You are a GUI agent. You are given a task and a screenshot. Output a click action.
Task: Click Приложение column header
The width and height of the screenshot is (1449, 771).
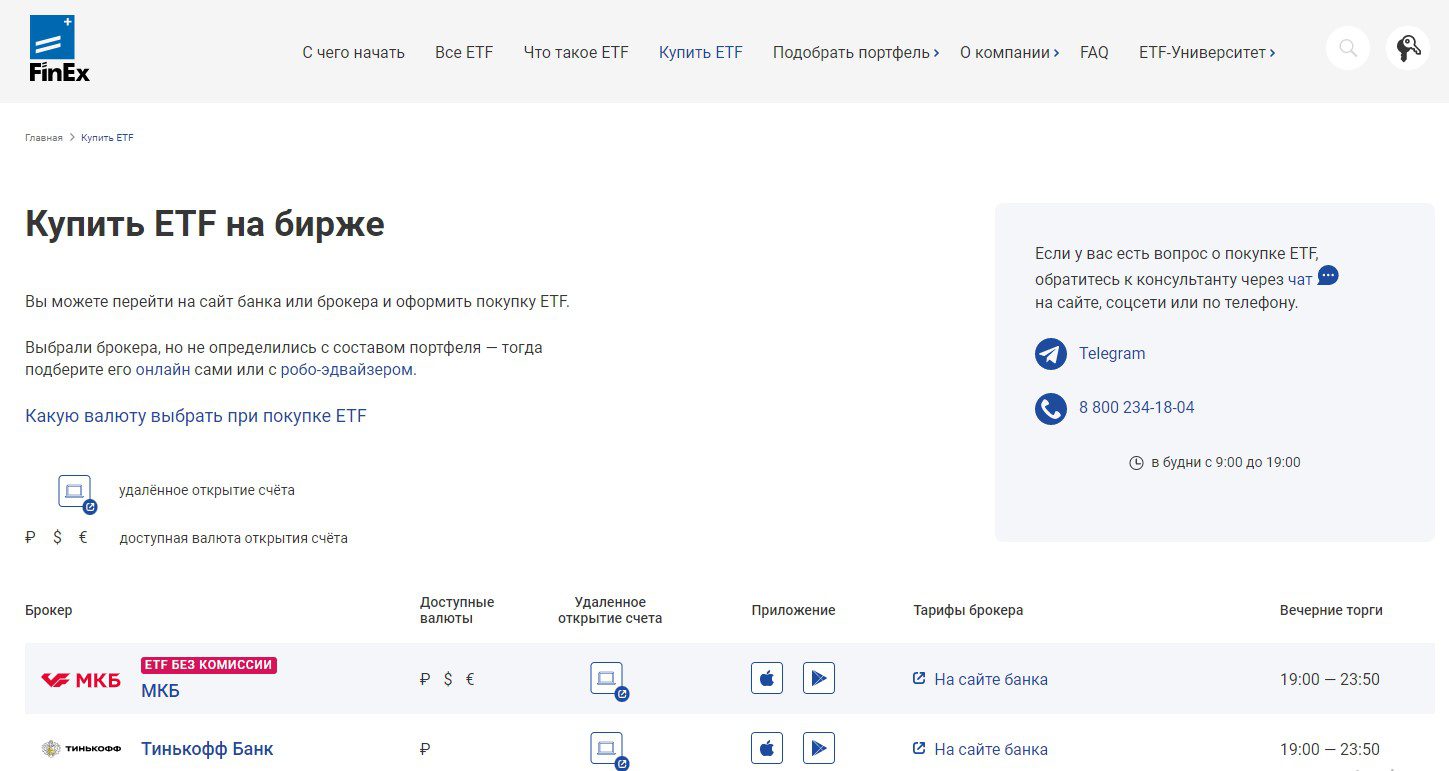[x=793, y=610]
